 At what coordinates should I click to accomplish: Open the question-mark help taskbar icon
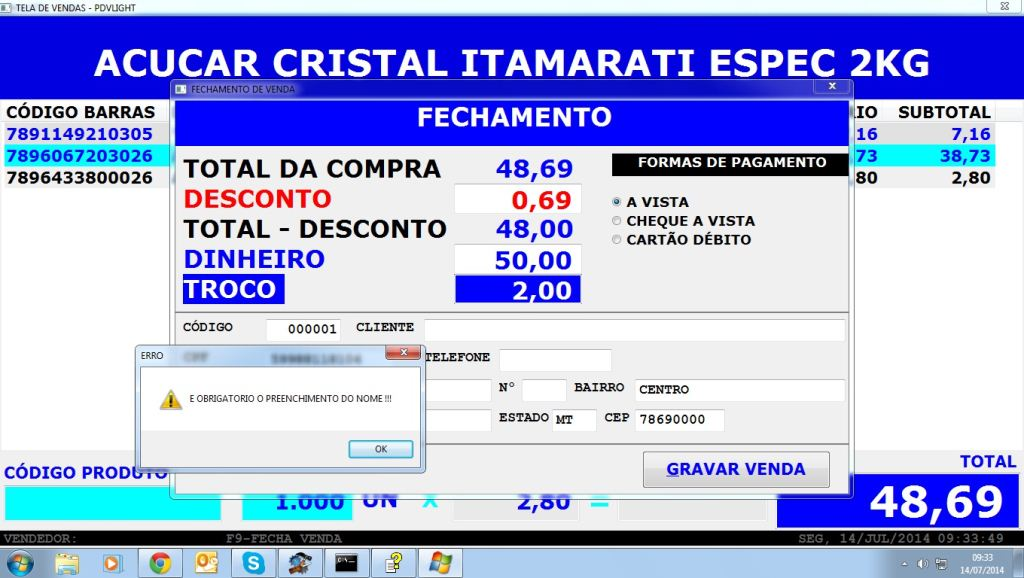(x=393, y=563)
